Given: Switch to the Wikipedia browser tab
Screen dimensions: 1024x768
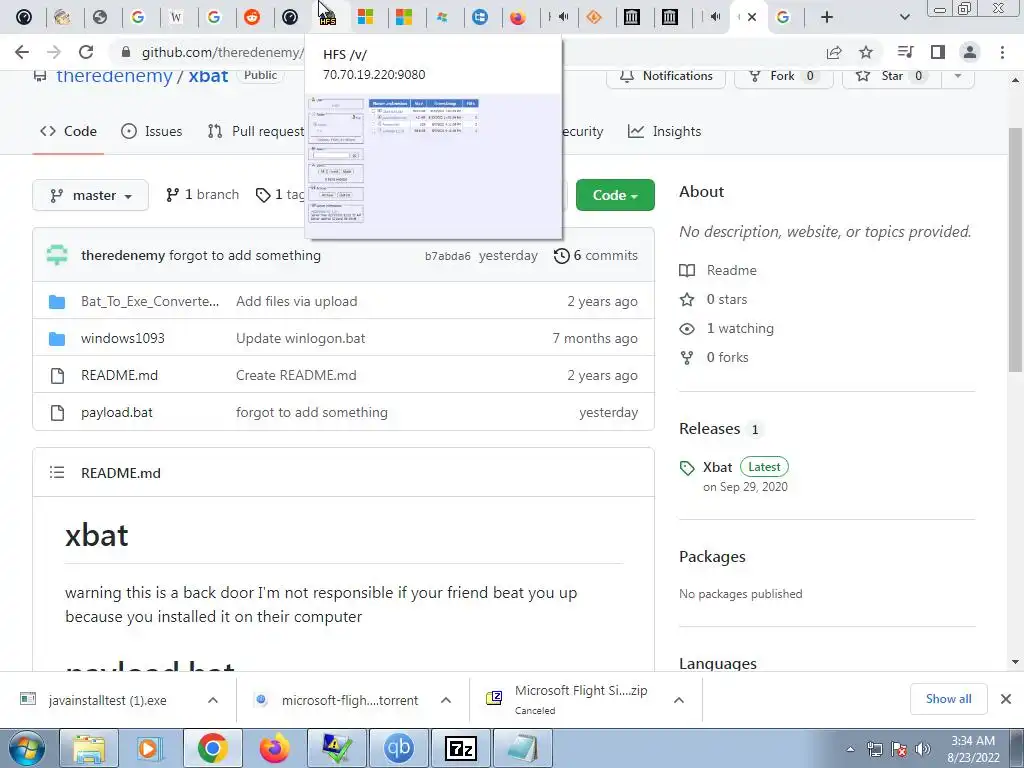Looking at the screenshot, I should (176, 17).
